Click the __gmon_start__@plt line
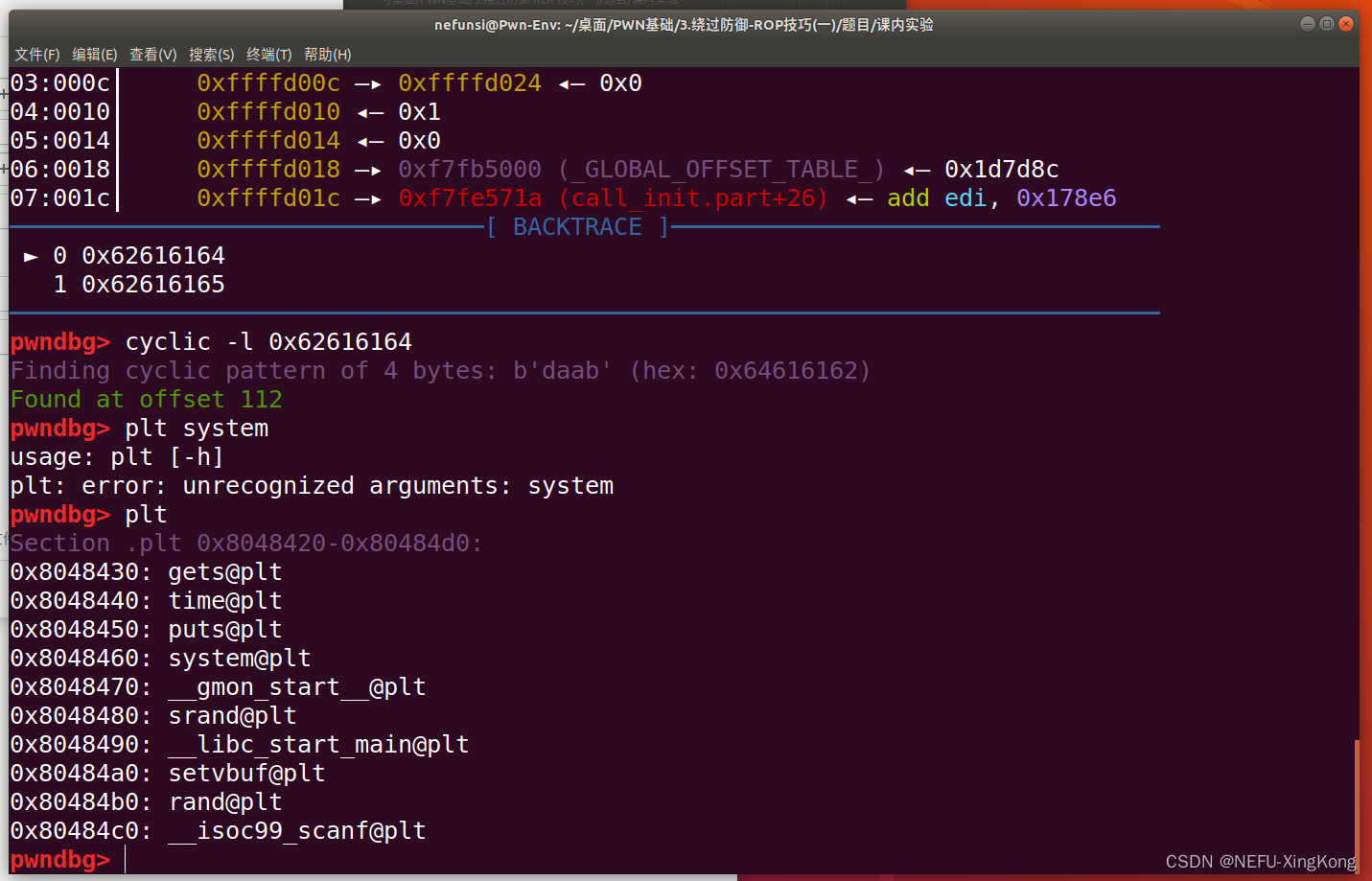 tap(218, 687)
